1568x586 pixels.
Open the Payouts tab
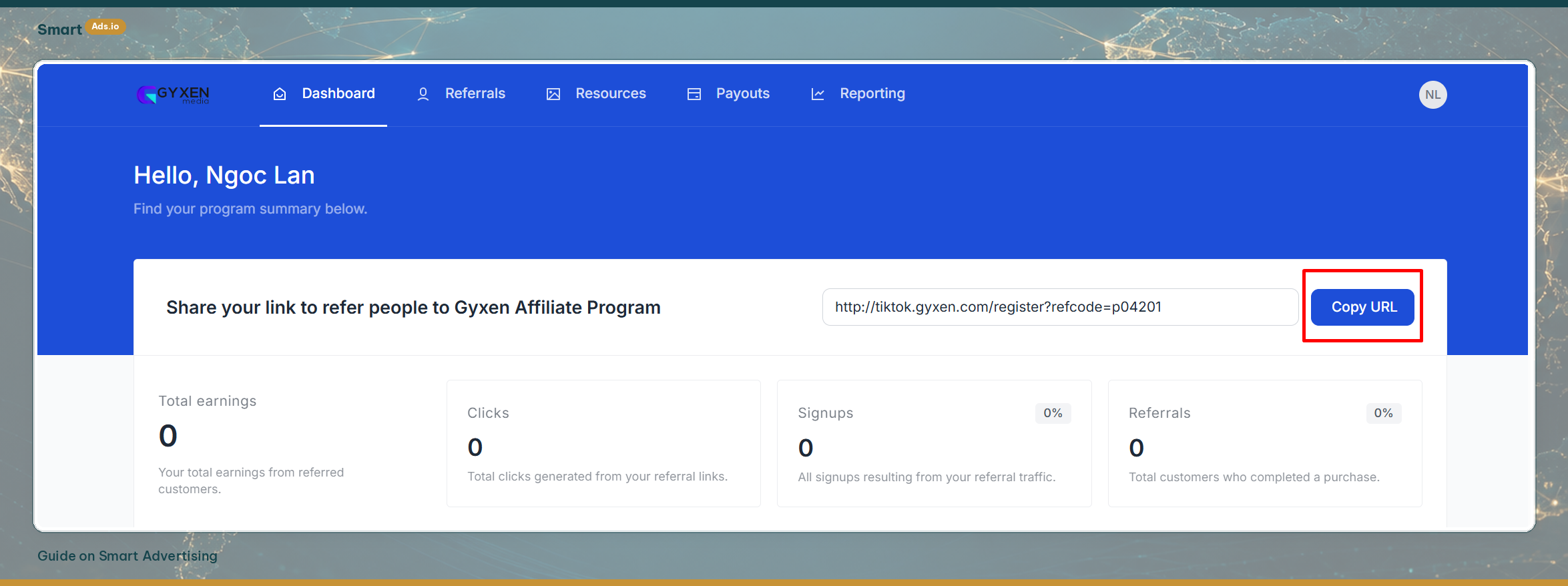(728, 93)
